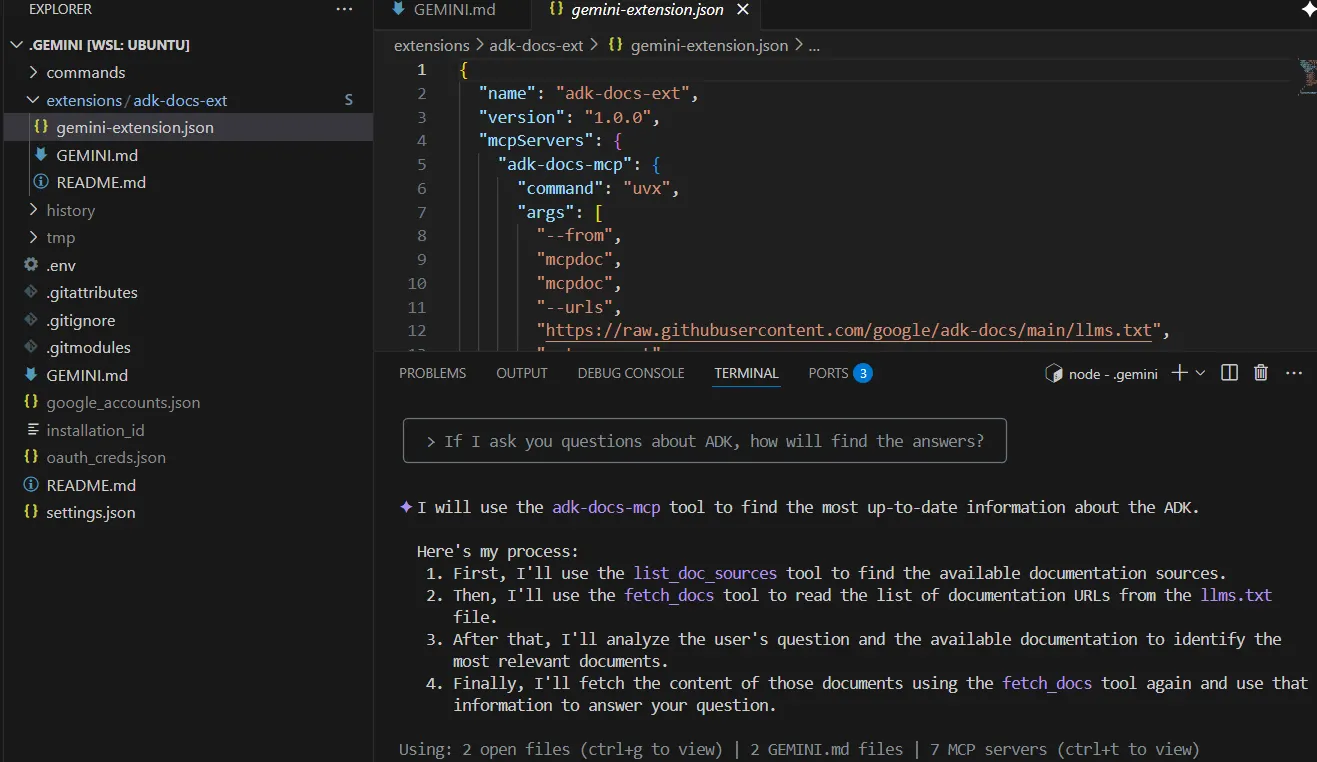
Task: Close the gemini-extension.json editor tab
Action: (742, 10)
